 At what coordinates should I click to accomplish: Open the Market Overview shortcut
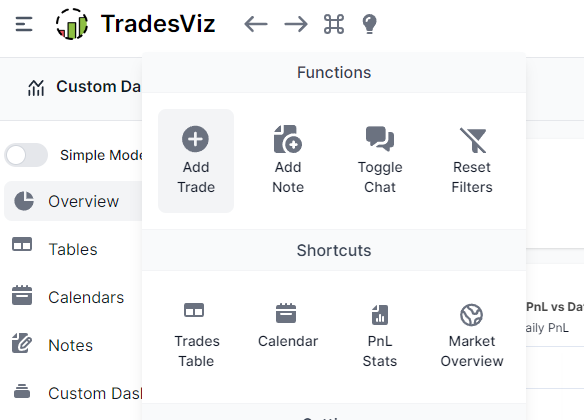(472, 335)
